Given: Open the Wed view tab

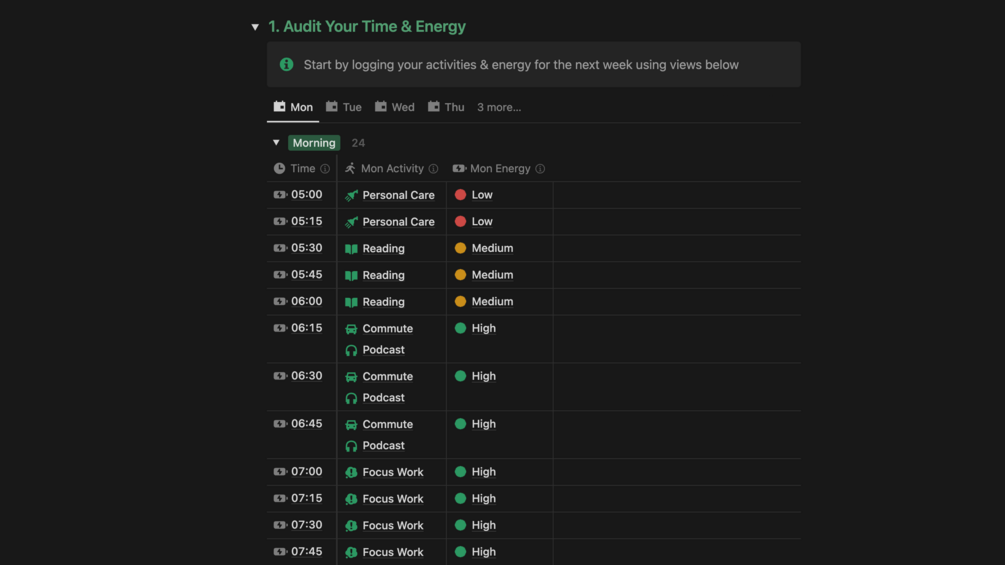Looking at the screenshot, I should coord(395,107).
